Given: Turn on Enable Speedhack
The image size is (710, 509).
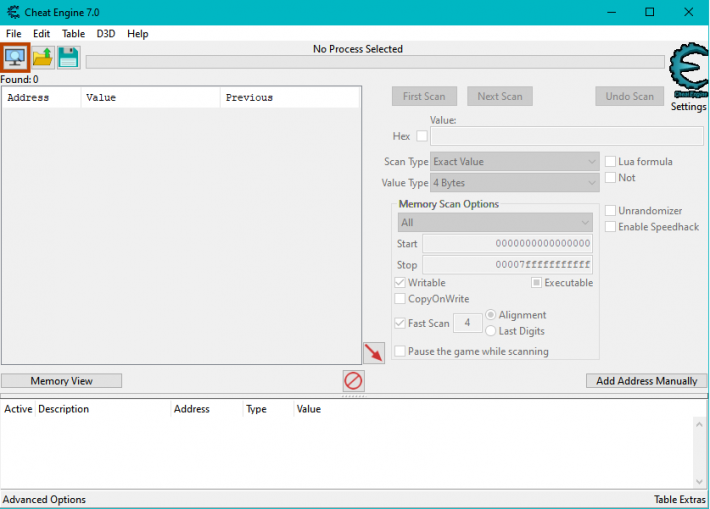Looking at the screenshot, I should point(610,226).
